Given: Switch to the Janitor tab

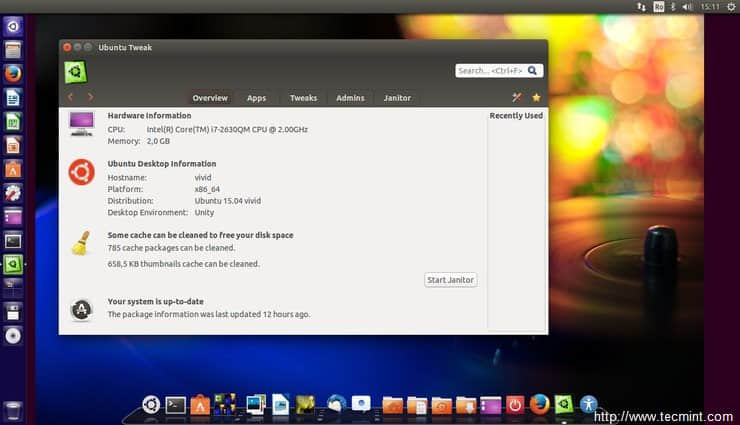Looking at the screenshot, I should point(397,98).
